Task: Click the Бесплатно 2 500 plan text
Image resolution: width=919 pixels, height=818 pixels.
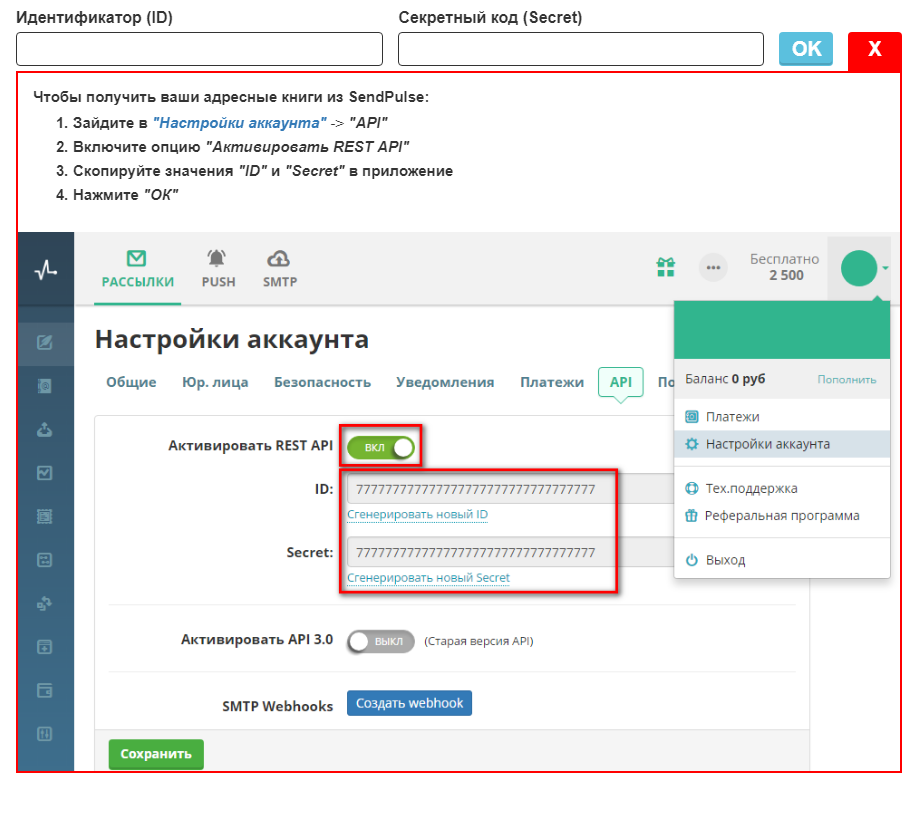Action: 785,267
